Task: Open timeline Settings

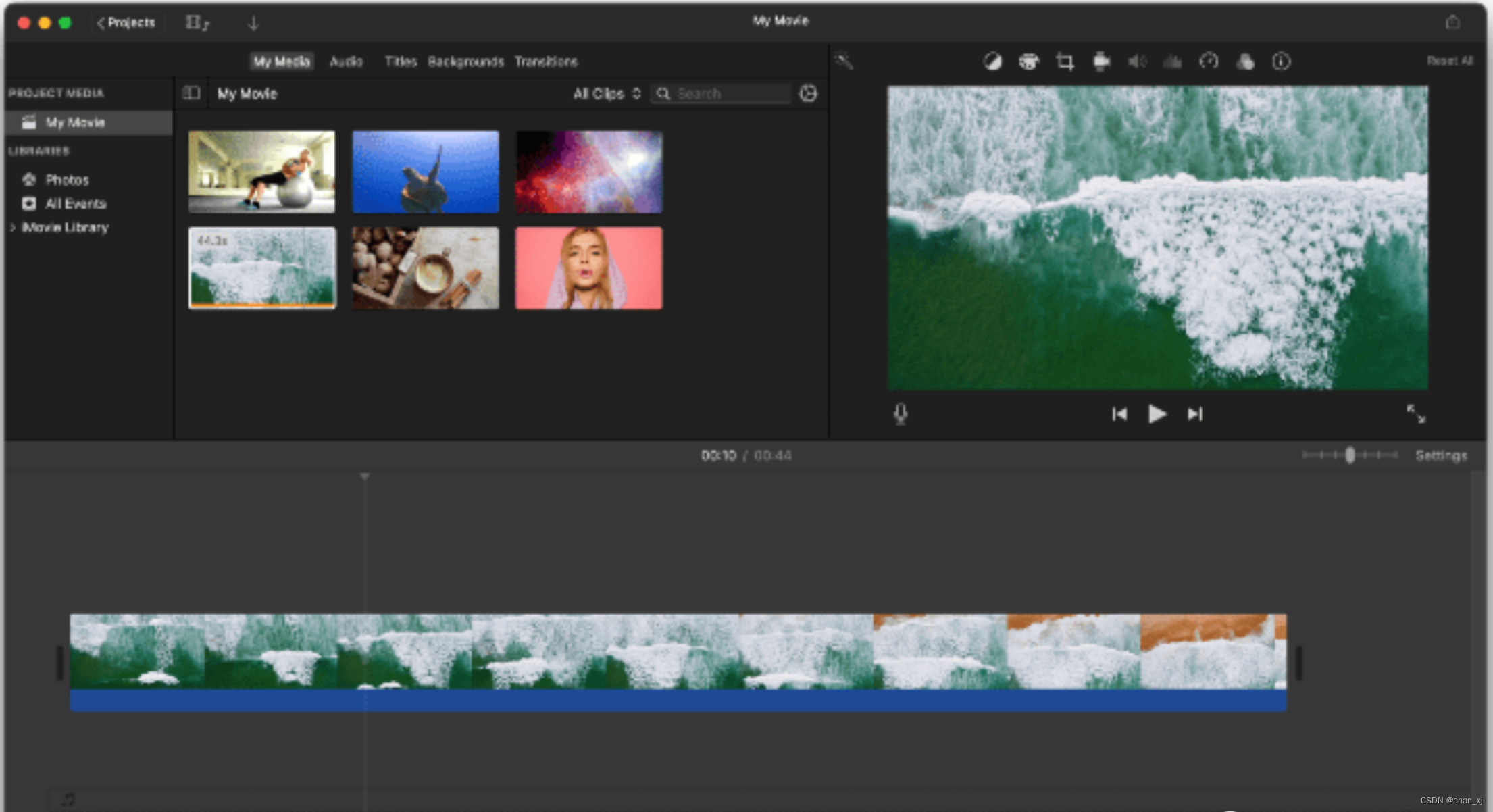Action: pyautogui.click(x=1441, y=455)
